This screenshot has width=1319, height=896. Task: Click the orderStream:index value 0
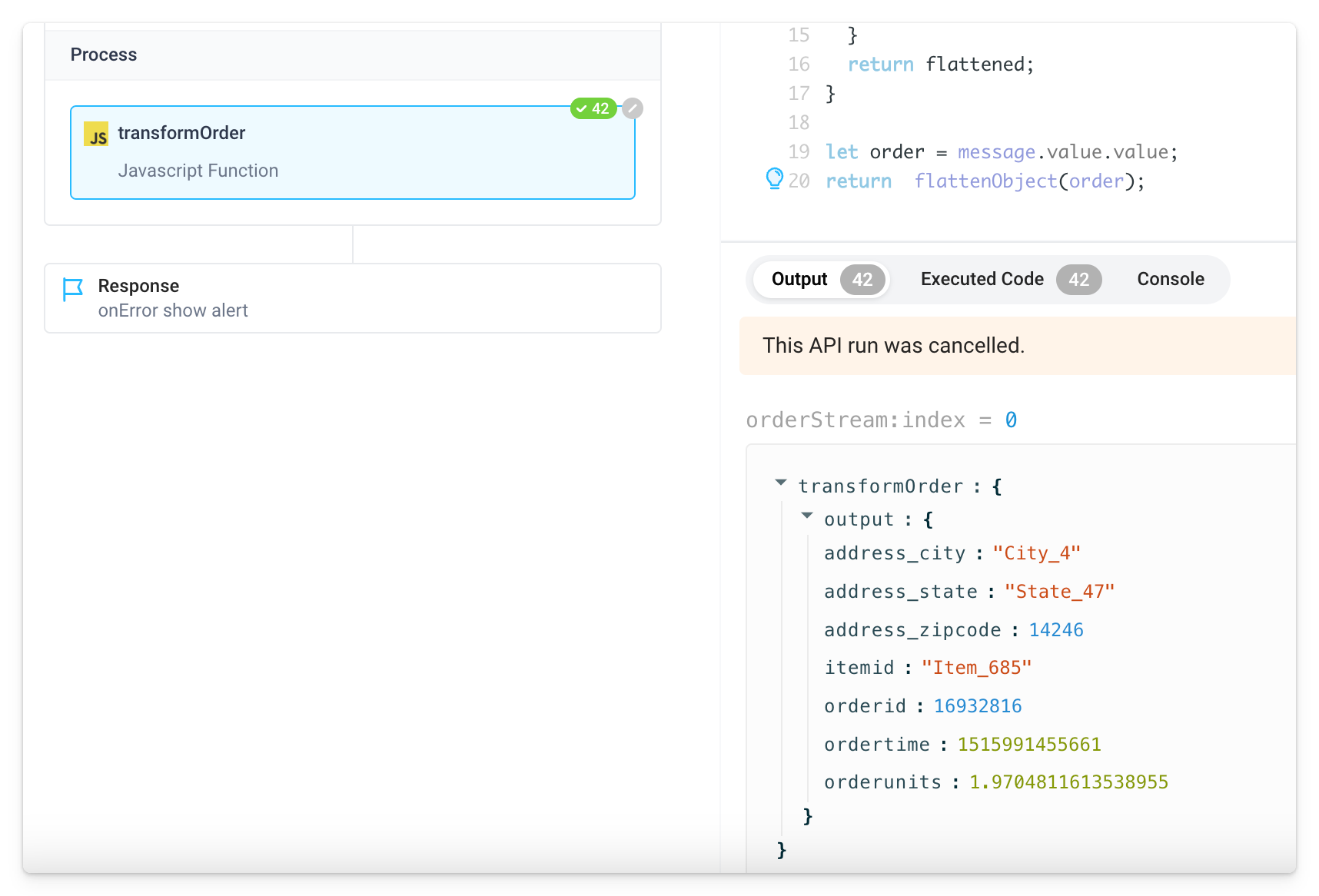pos(1011,420)
